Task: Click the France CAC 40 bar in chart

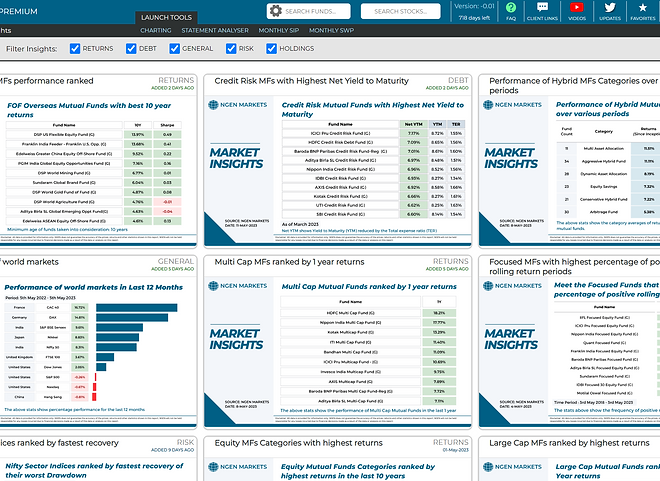Action: click(x=136, y=308)
